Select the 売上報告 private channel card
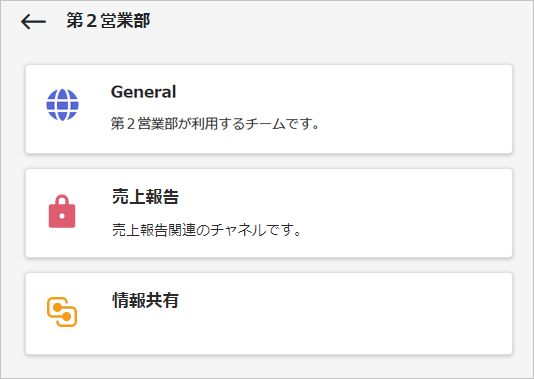 269,213
